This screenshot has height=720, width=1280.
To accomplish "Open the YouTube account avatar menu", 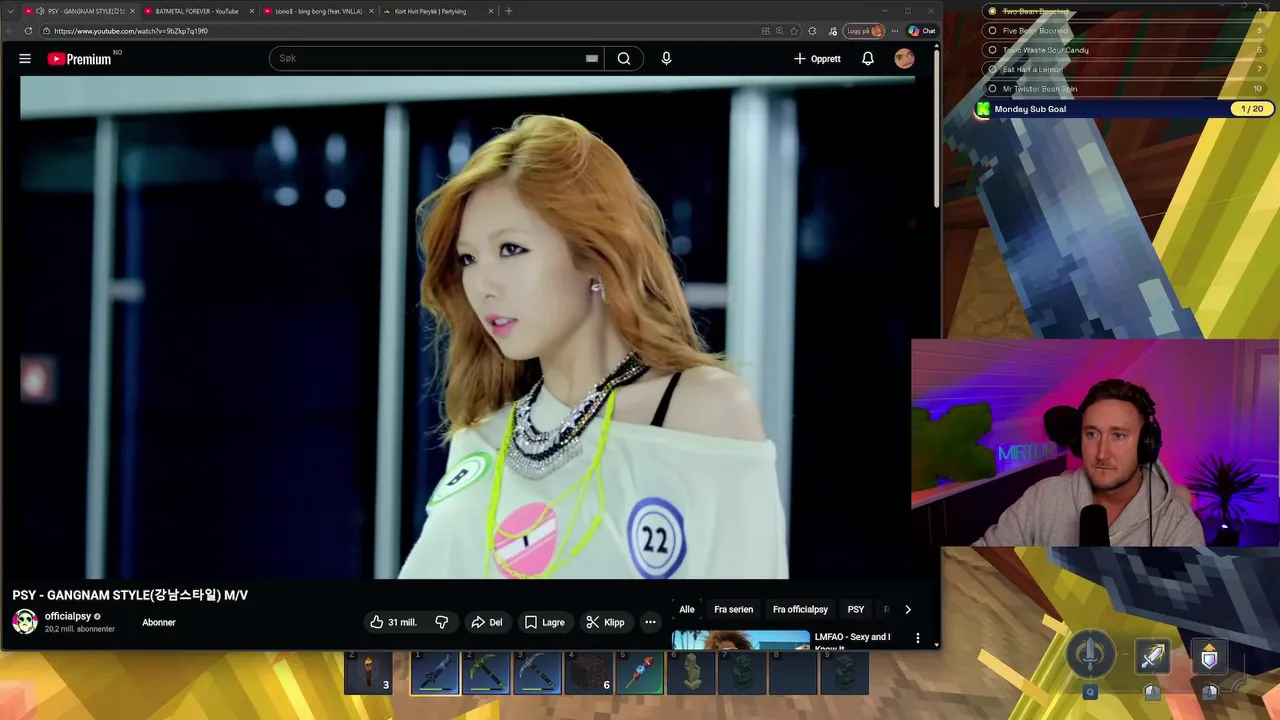I will click(x=904, y=59).
